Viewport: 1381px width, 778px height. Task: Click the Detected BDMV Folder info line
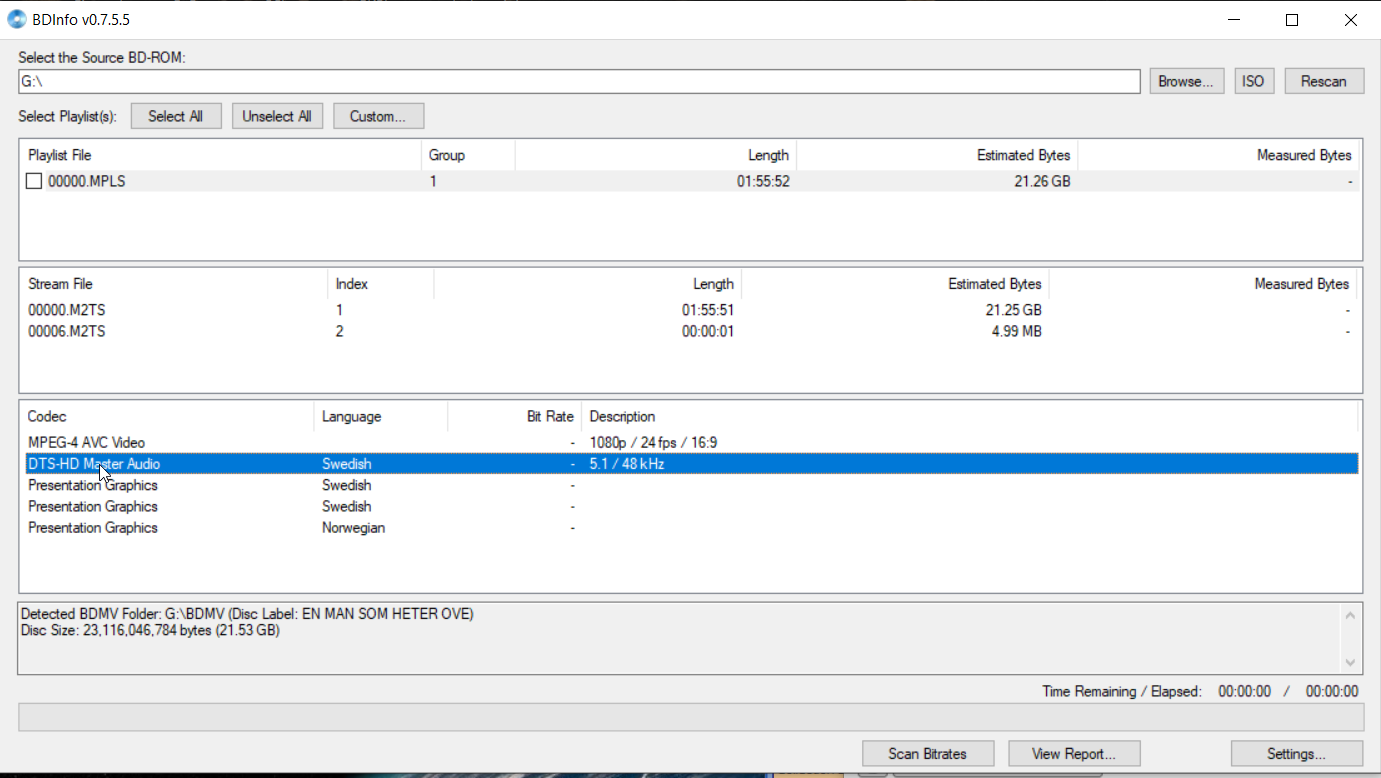[x=247, y=614]
